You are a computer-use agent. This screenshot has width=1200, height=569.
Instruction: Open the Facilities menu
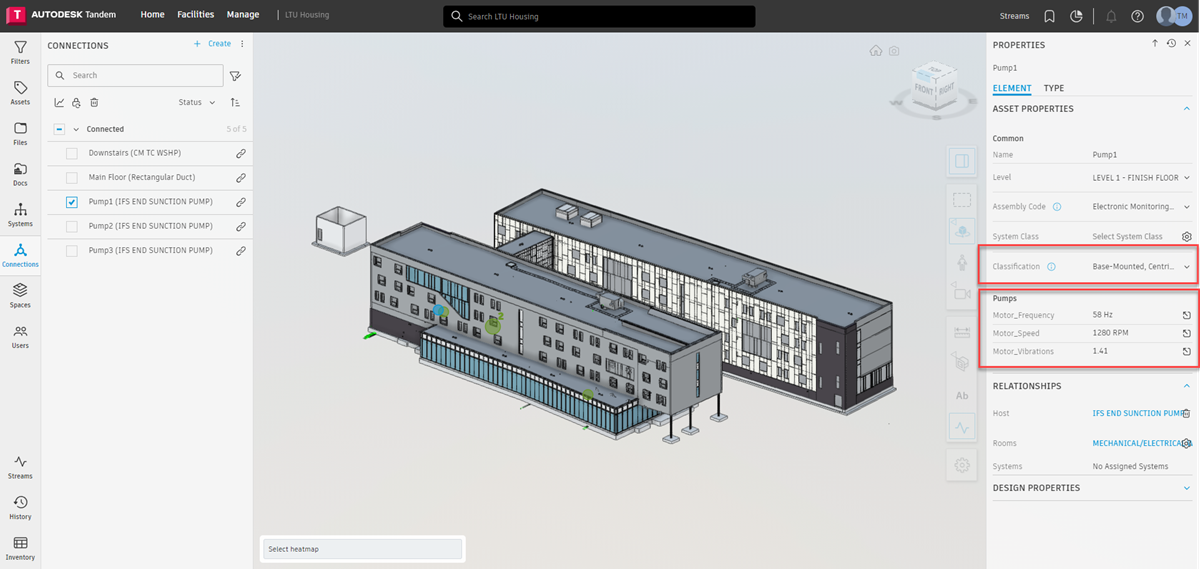[195, 15]
